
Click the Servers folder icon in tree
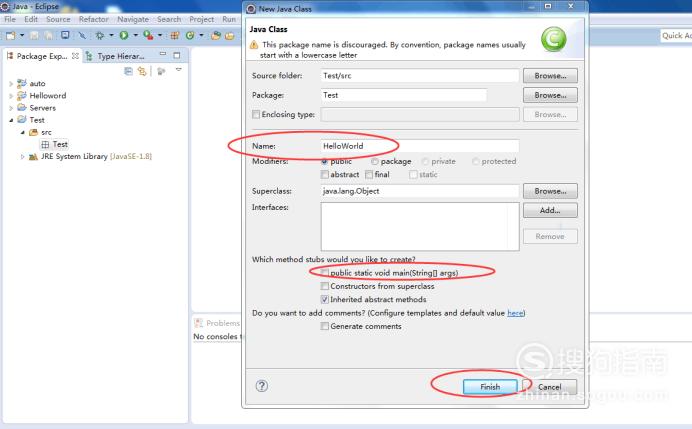tap(22, 107)
